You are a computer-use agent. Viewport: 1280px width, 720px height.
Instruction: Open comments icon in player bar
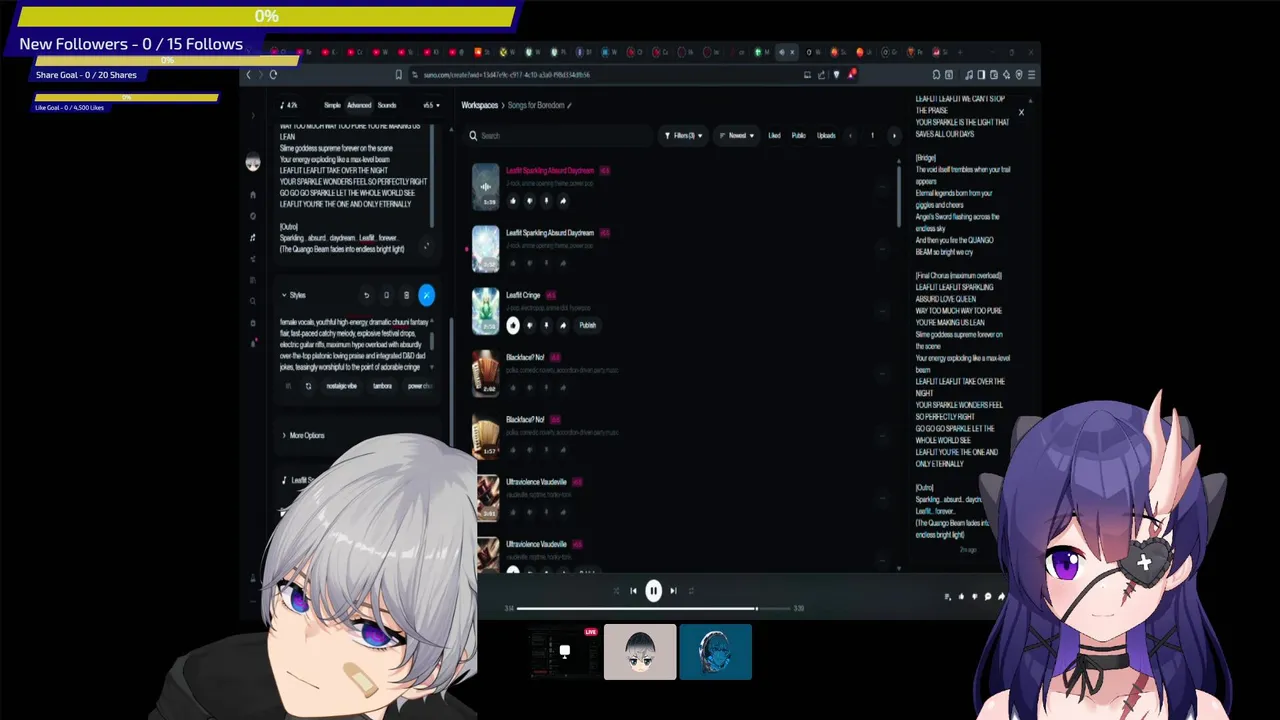pyautogui.click(x=988, y=597)
